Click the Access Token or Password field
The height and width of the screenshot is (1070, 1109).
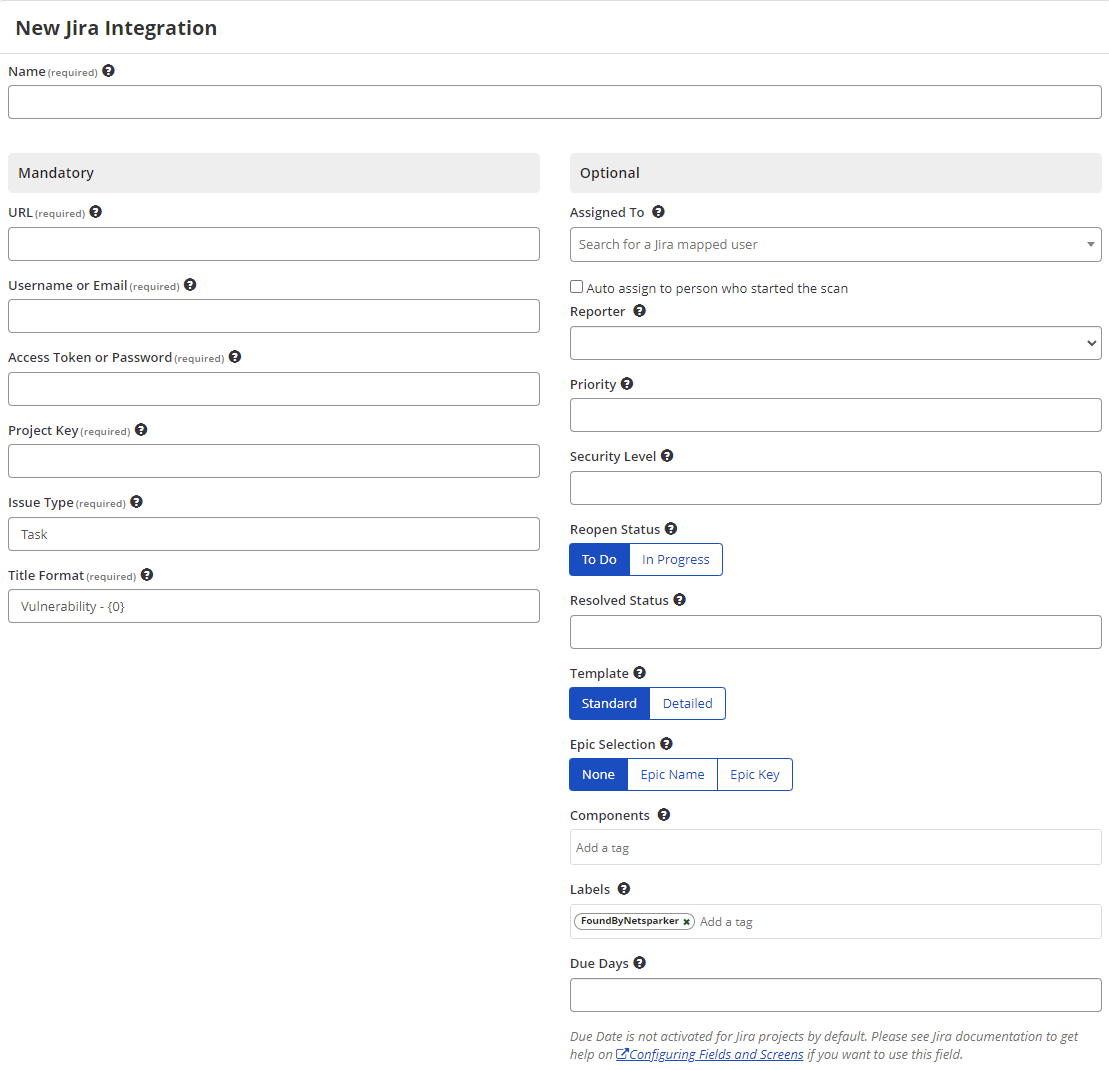pos(274,389)
